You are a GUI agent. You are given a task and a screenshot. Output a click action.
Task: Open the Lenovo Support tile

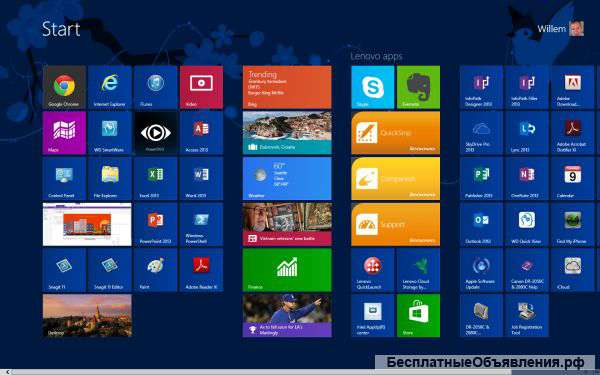(396, 224)
